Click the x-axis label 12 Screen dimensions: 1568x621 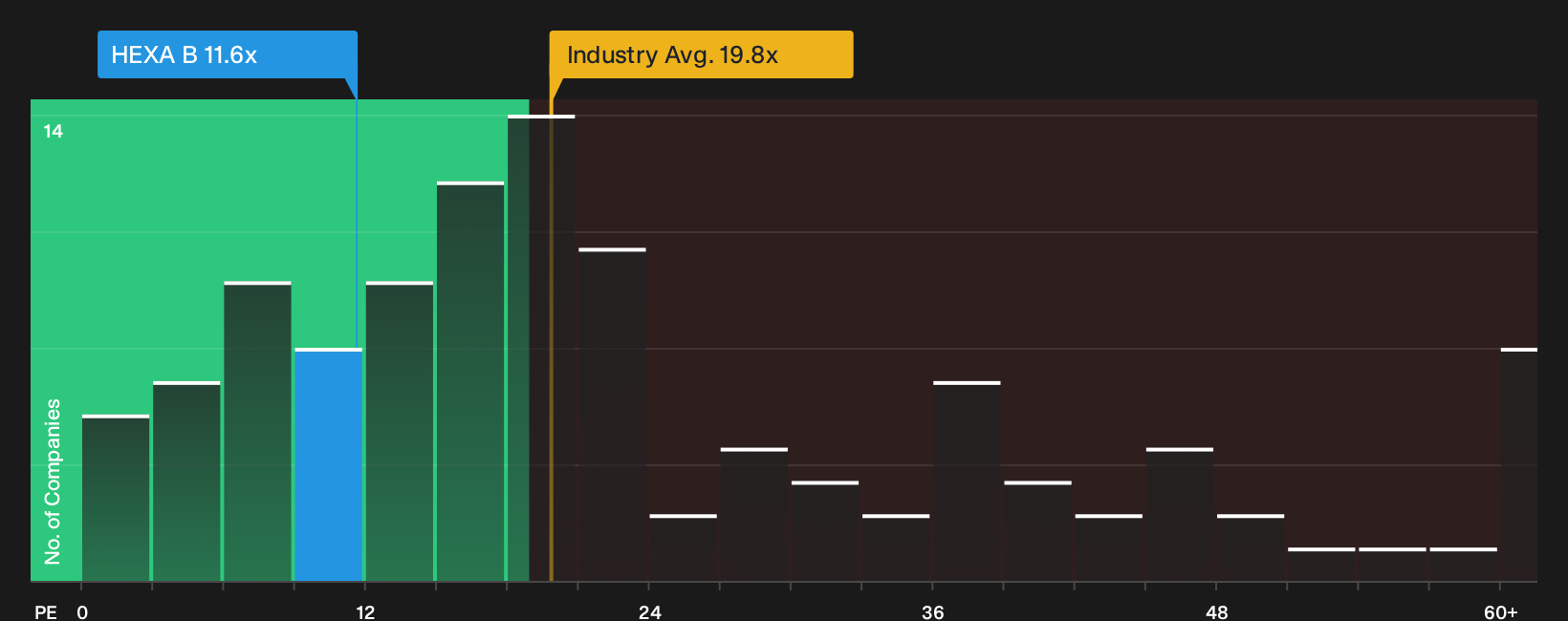[365, 611]
